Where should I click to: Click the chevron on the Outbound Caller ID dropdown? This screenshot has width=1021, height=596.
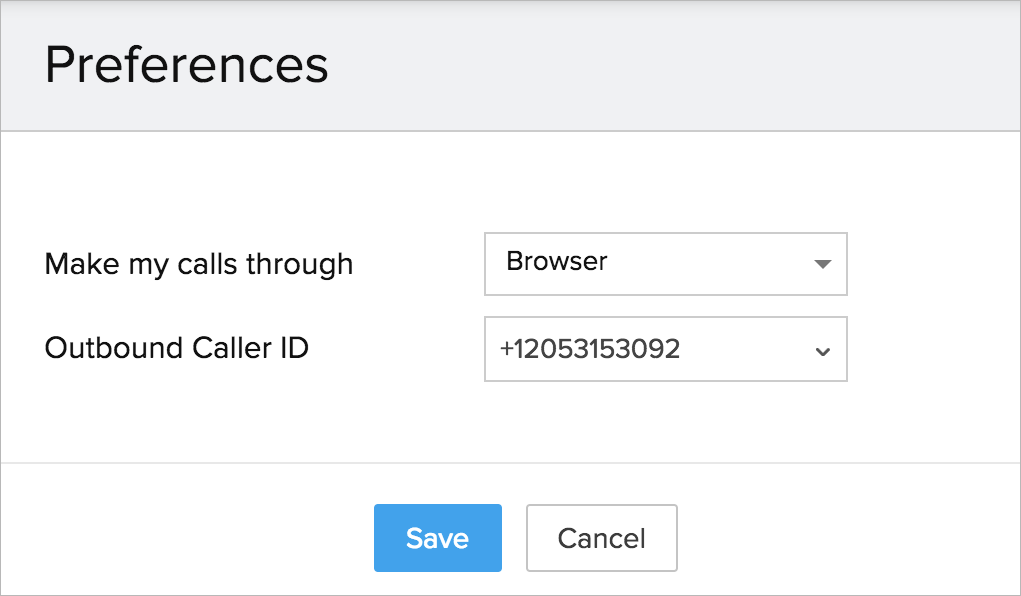(822, 351)
